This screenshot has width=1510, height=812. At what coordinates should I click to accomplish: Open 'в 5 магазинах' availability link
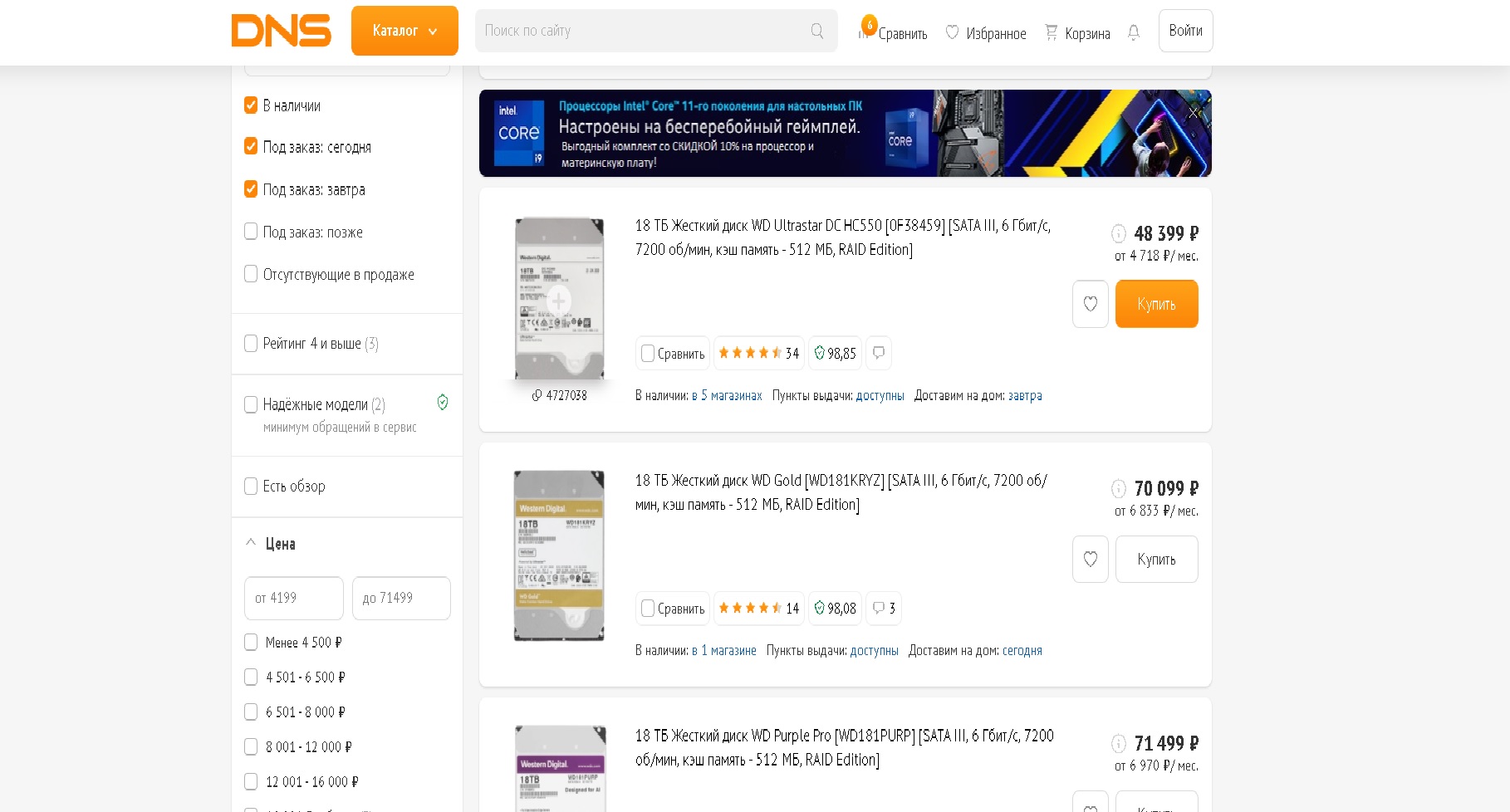[x=727, y=395]
